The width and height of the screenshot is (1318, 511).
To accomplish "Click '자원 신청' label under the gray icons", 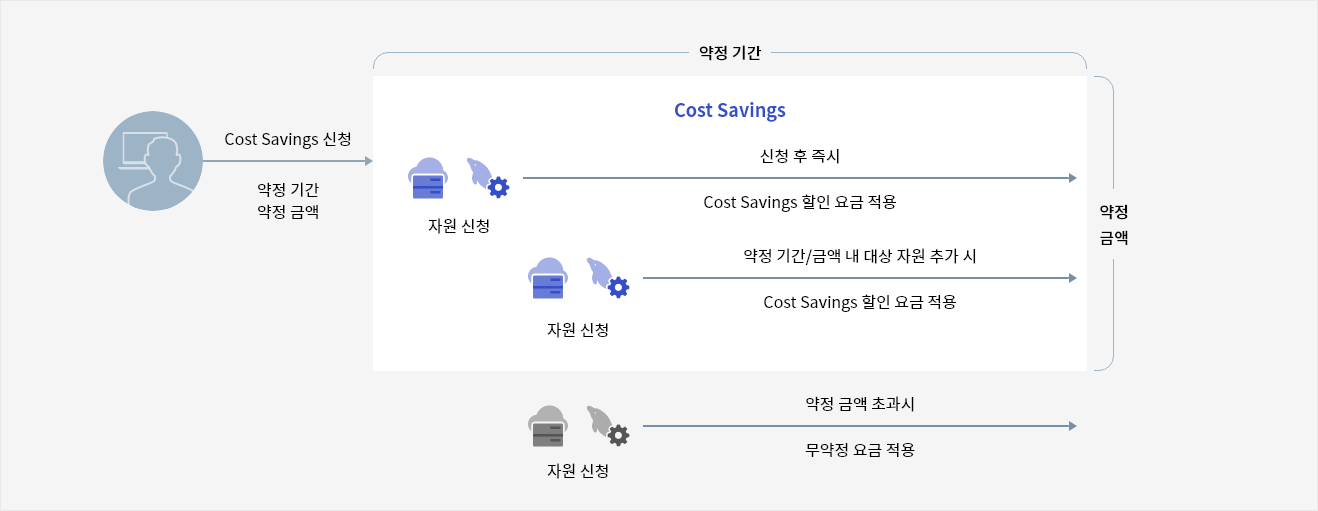I will coord(578,471).
